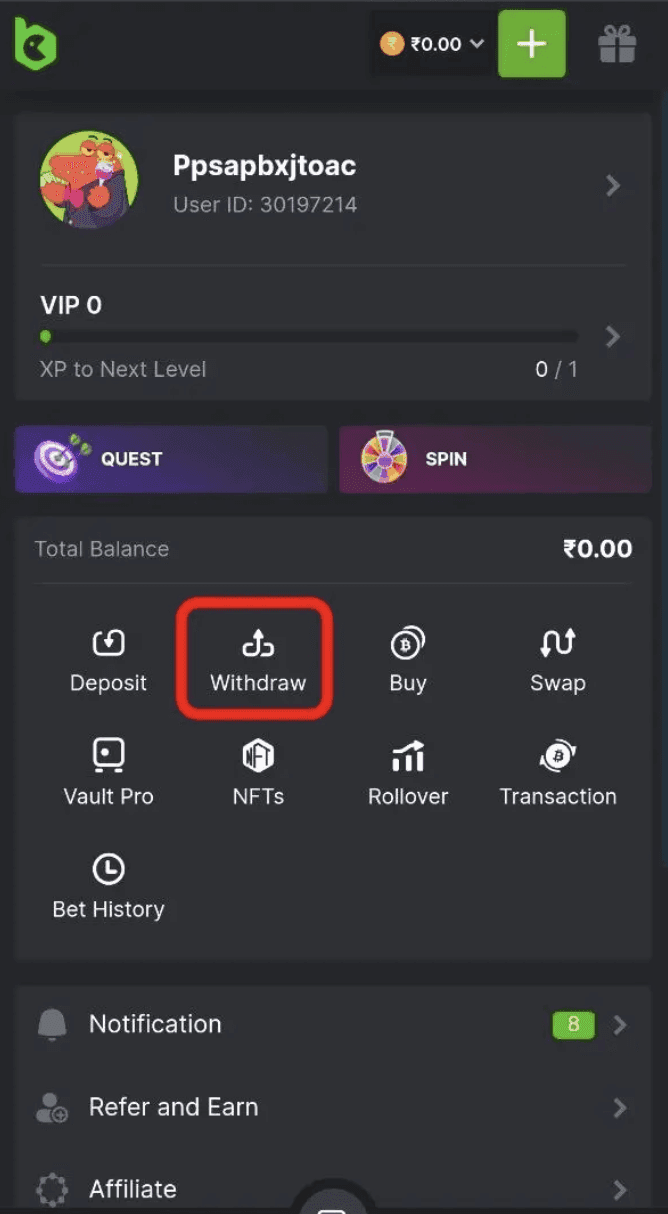Screen dimensions: 668x1214
Task: Open Vault Pro
Action: 108,770
